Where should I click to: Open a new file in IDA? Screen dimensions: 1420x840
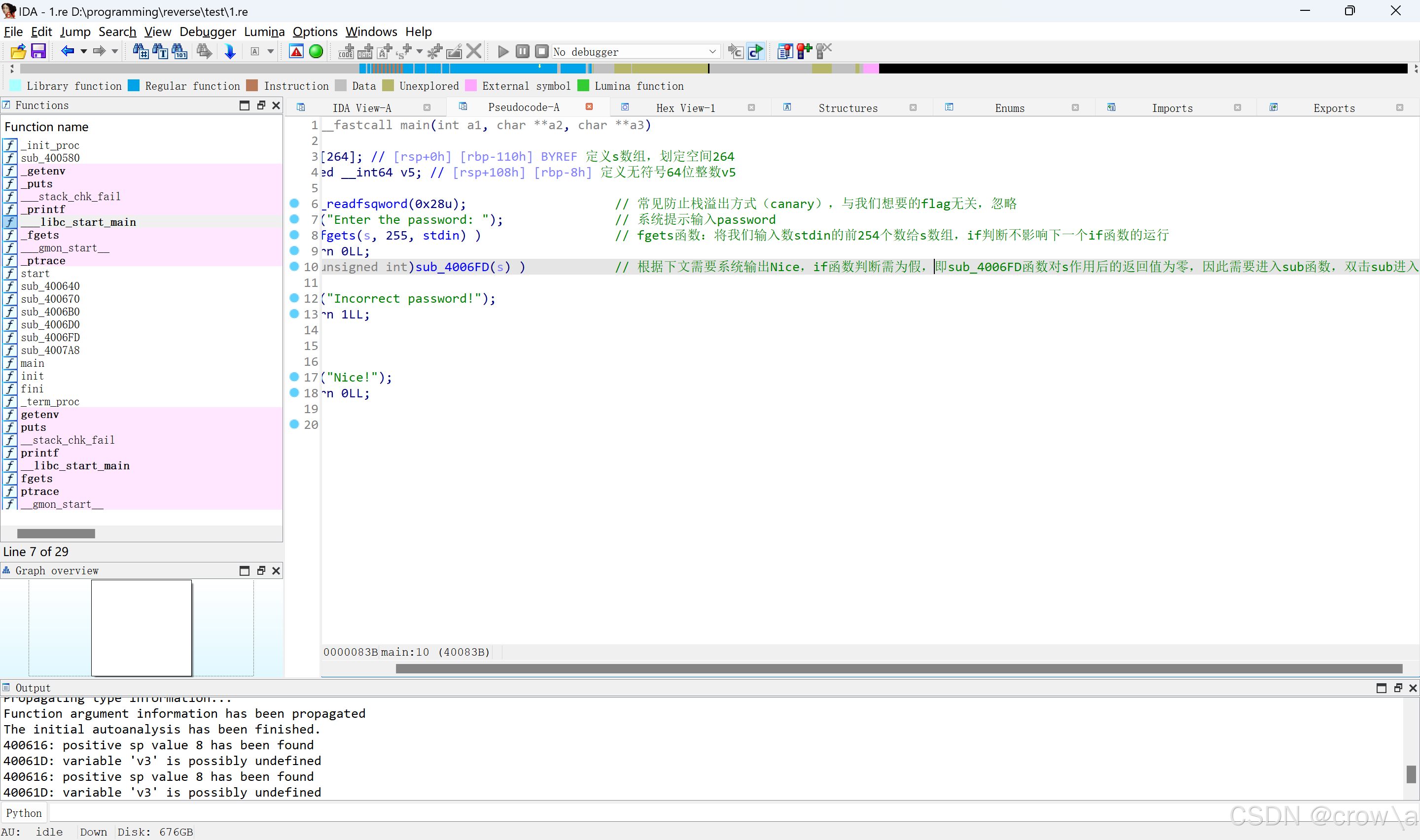[18, 51]
